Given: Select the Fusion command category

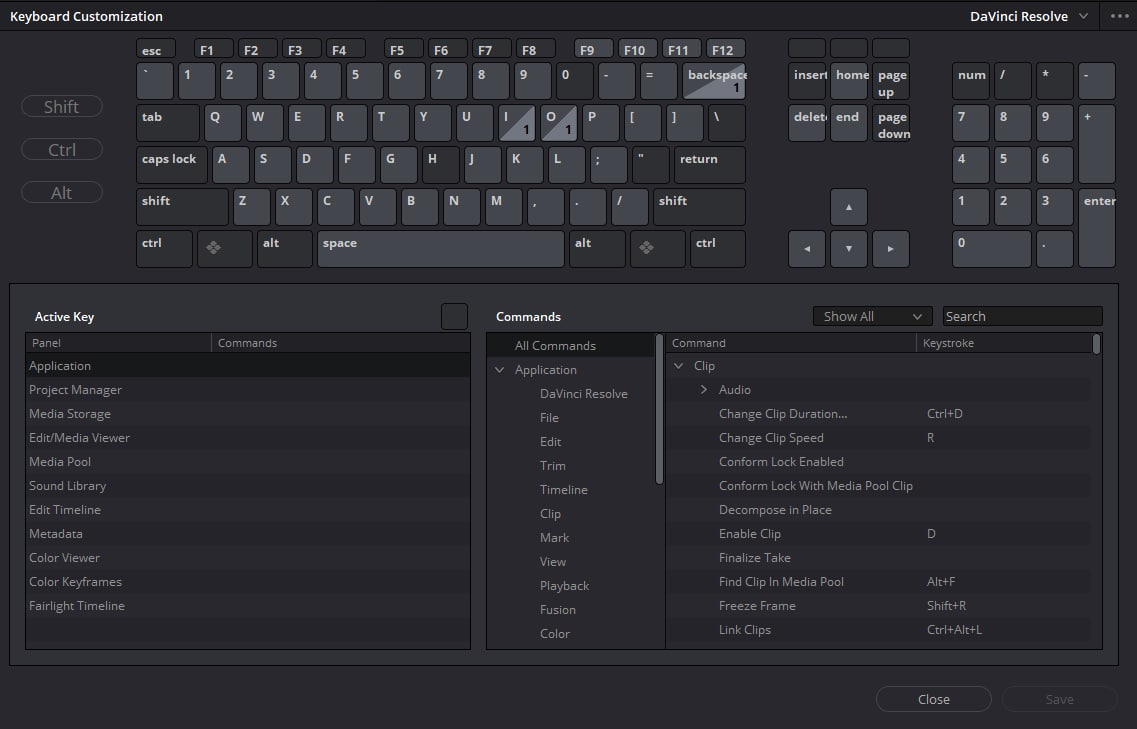Looking at the screenshot, I should [x=558, y=609].
